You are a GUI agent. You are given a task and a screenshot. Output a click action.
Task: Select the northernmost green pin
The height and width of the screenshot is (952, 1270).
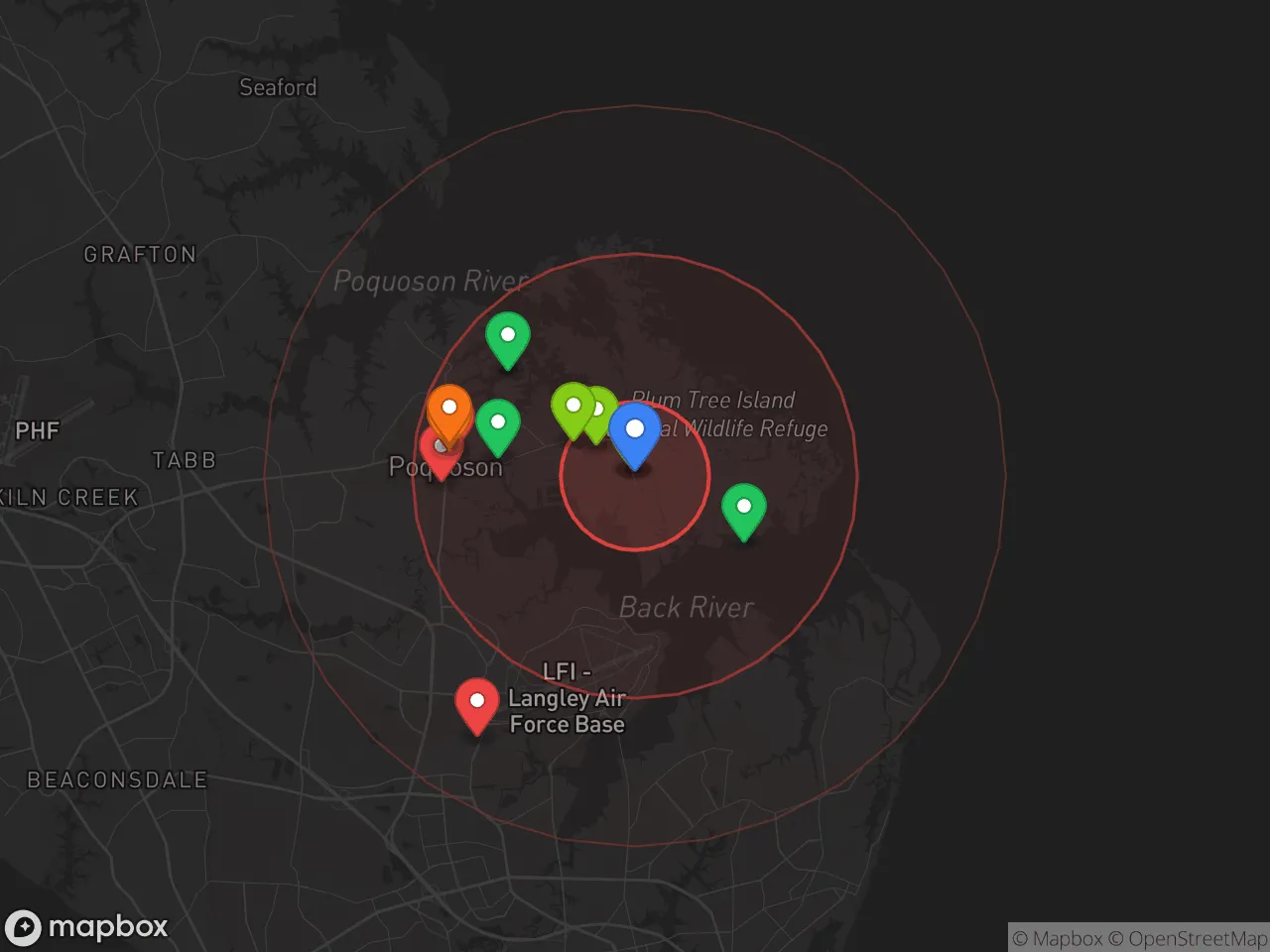click(507, 337)
